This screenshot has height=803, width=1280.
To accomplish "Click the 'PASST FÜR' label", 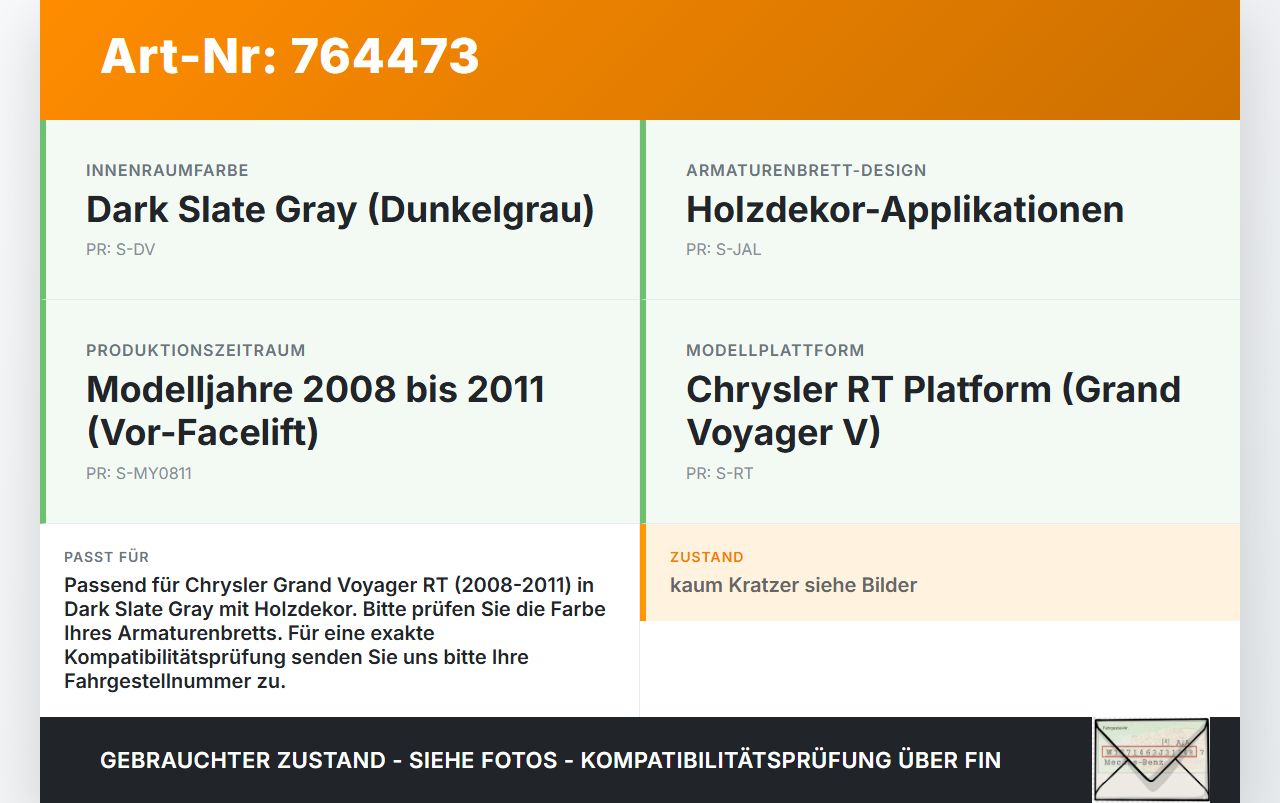I will coord(106,557).
